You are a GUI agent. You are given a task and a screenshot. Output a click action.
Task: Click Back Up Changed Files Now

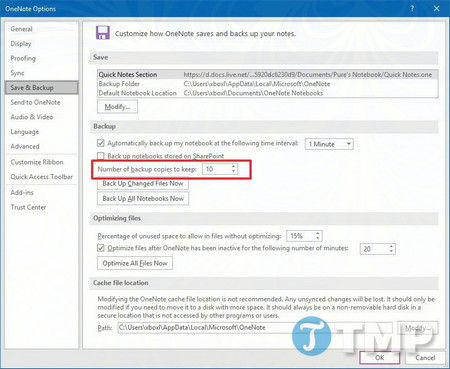[143, 183]
